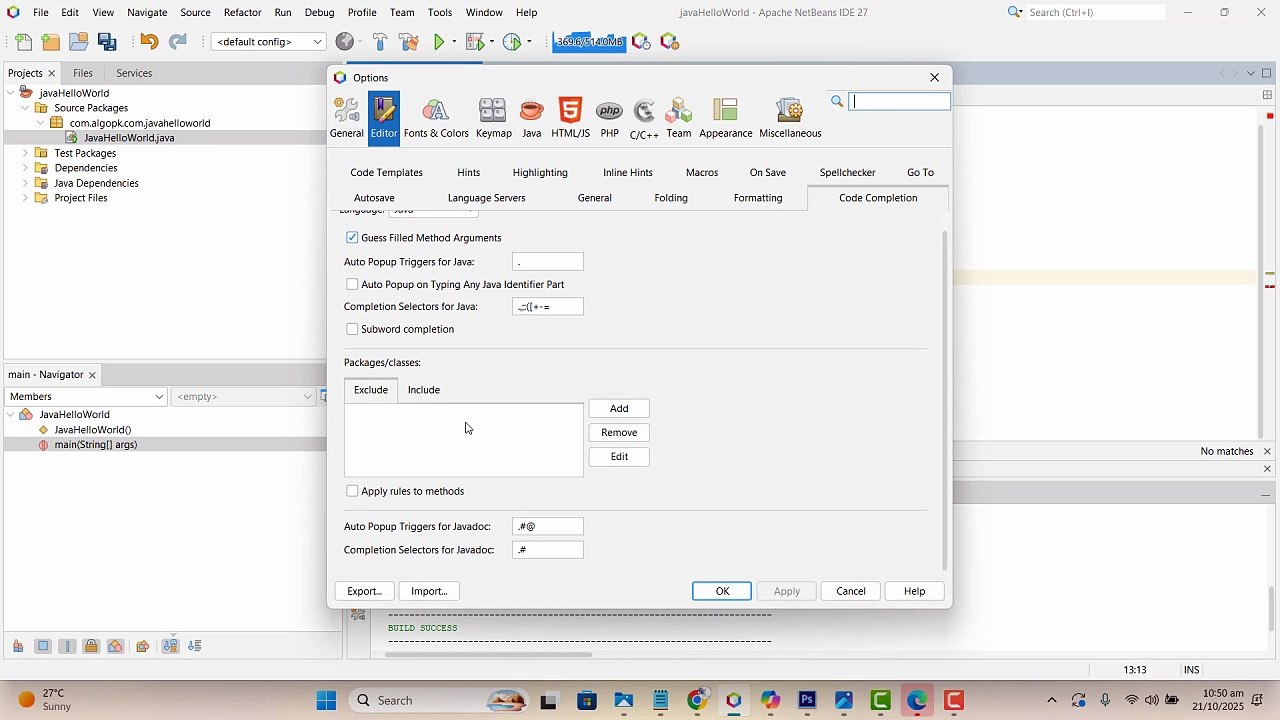Click the Clean and Build icon

coord(408,42)
